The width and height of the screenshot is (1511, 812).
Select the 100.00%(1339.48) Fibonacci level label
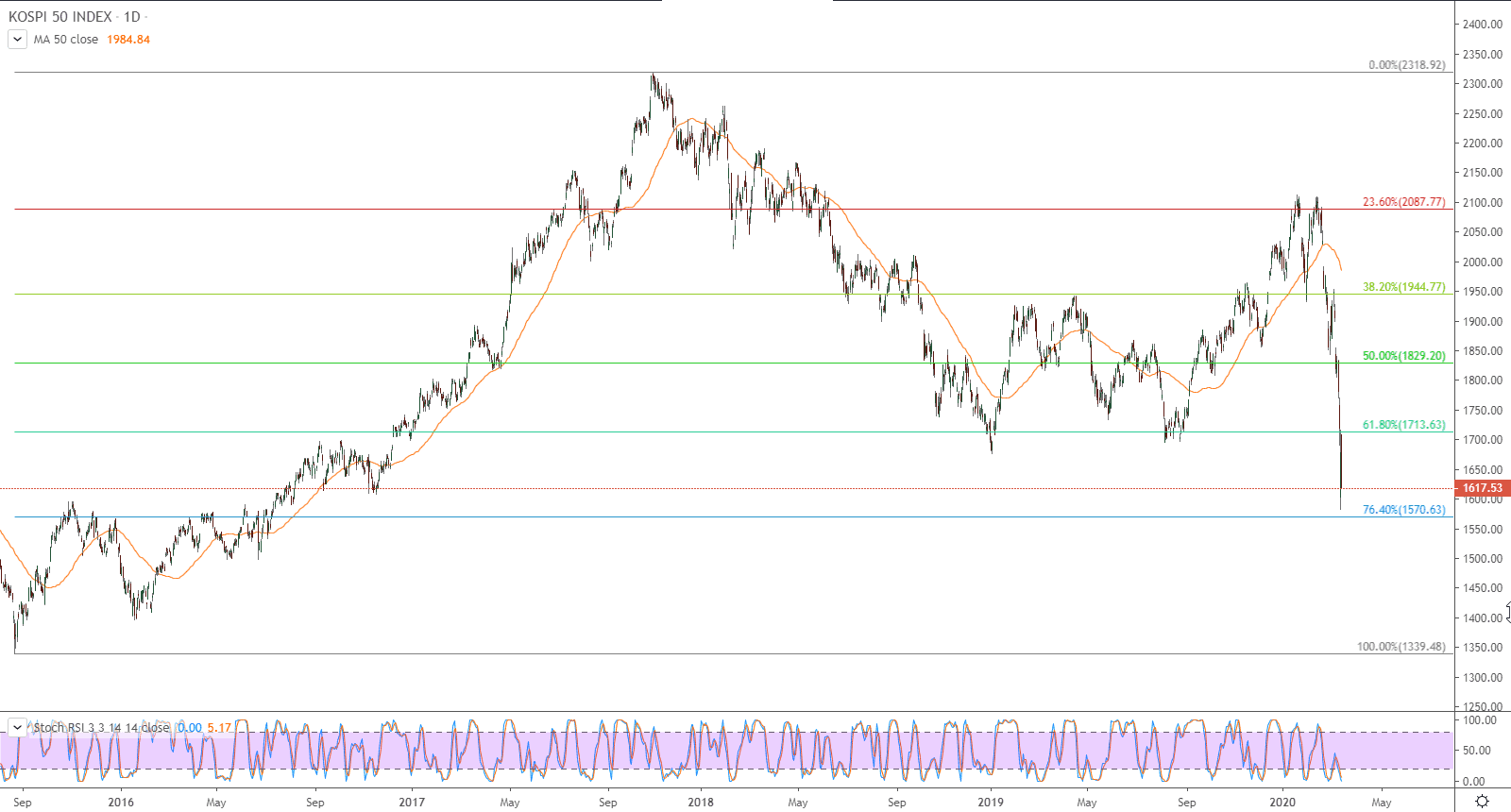tap(1401, 647)
